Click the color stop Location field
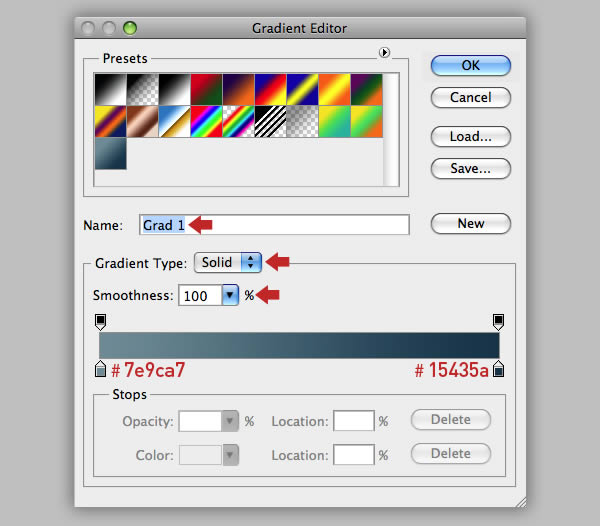Screen dimensions: 600x526 [x=354, y=454]
